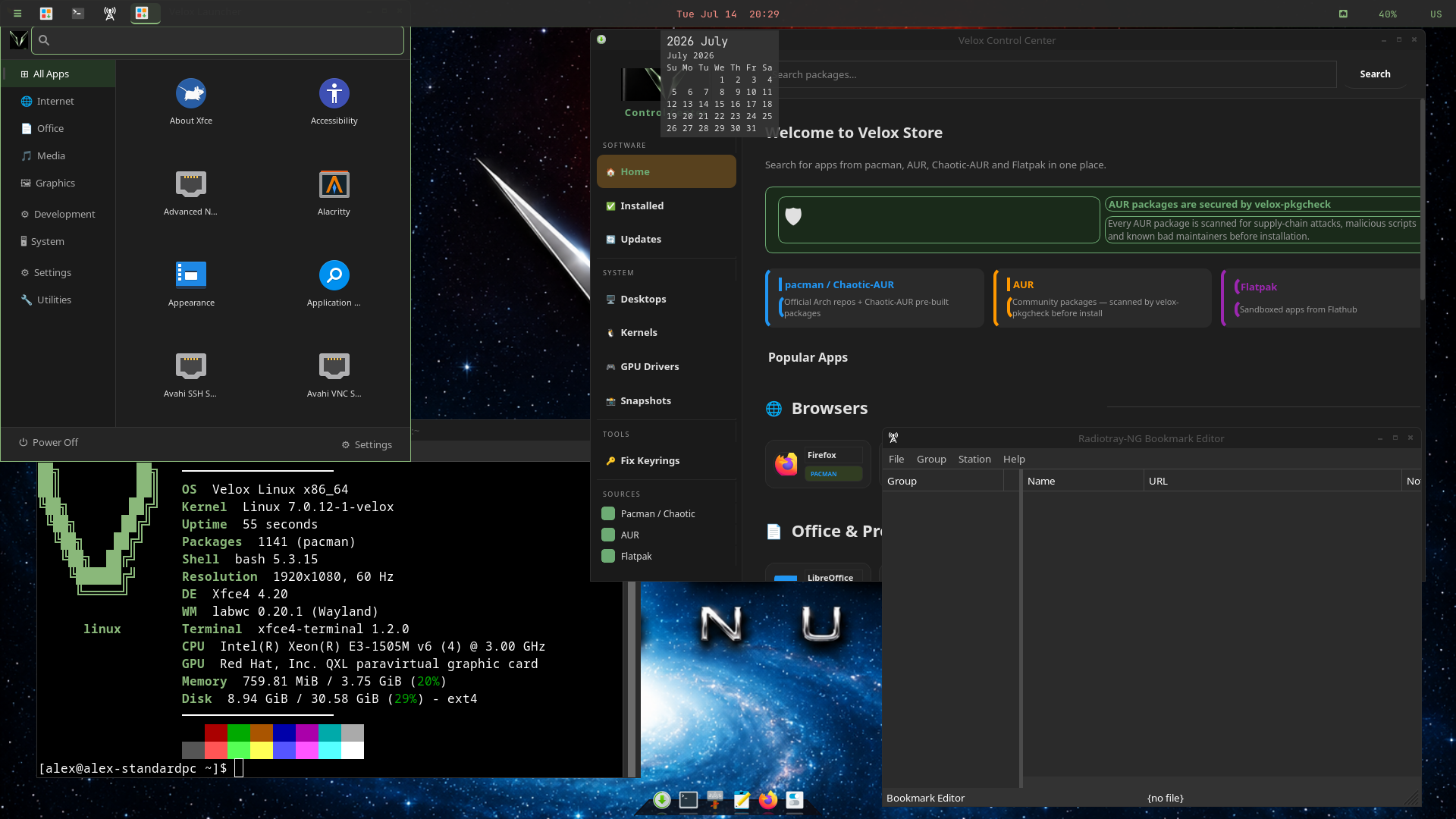This screenshot has height=819, width=1456.
Task: Select the Development category
Action: [58, 214]
